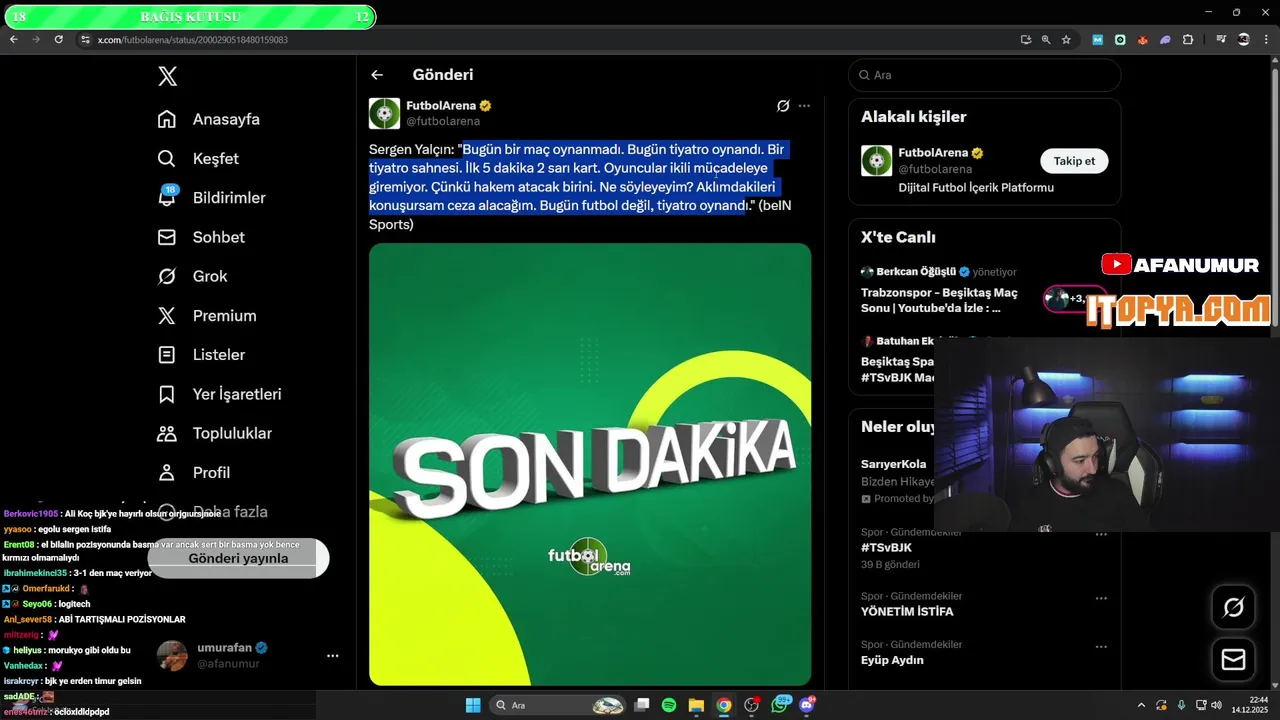The width and height of the screenshot is (1280, 720).
Task: Bookmark this page with the star icon
Action: [1066, 40]
